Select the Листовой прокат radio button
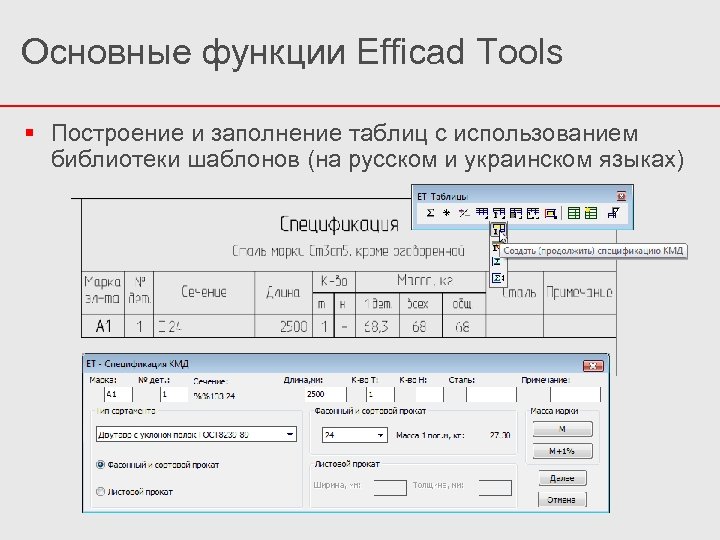Viewport: 720px width, 540px height. pos(101,491)
